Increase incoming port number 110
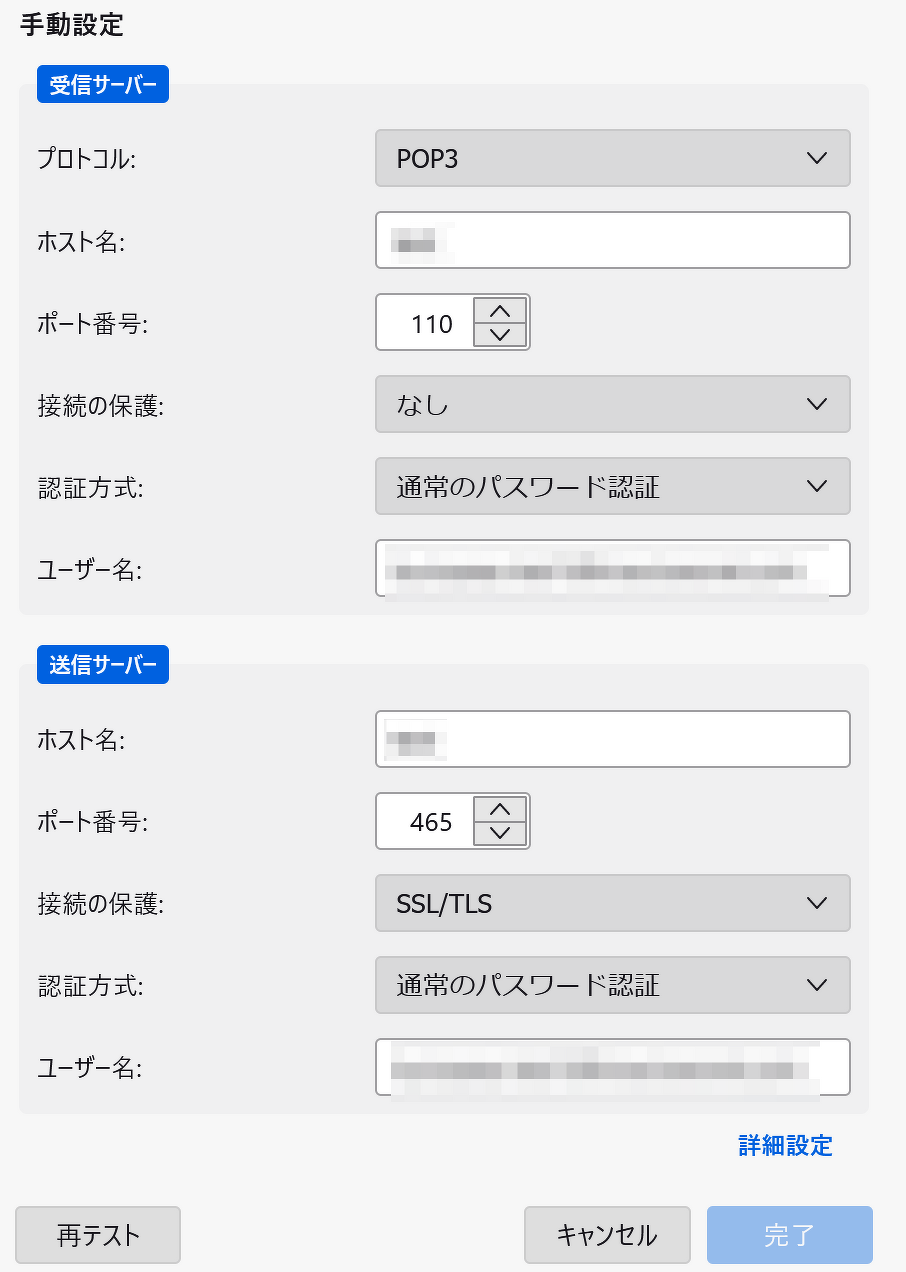Image resolution: width=906 pixels, height=1272 pixels. click(x=501, y=309)
